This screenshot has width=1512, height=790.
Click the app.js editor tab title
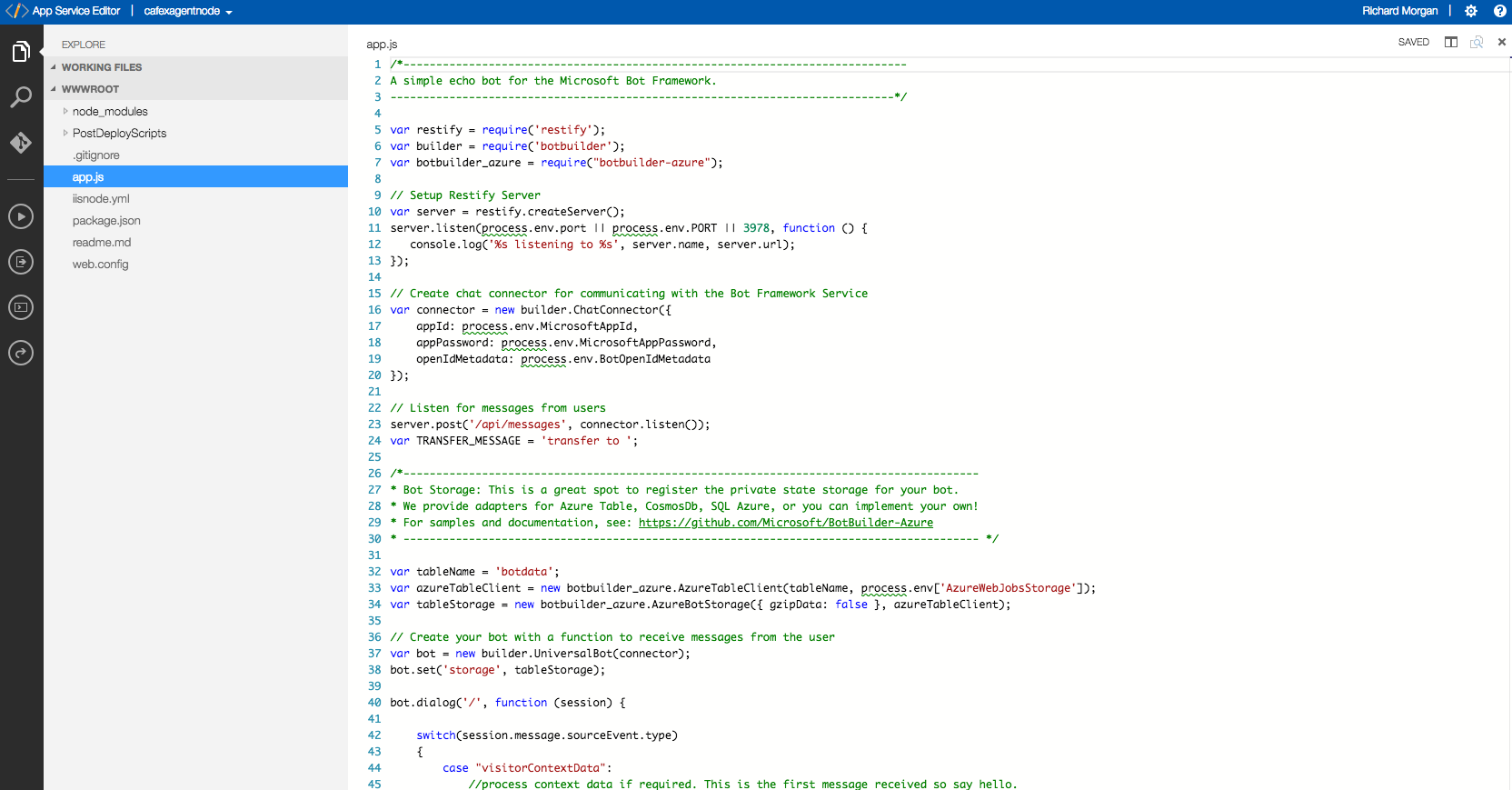coord(382,44)
